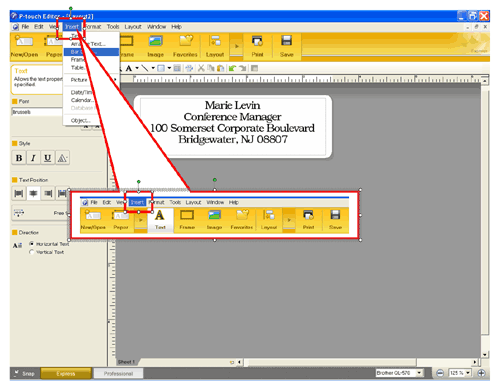Open the Tools menu

(x=113, y=27)
